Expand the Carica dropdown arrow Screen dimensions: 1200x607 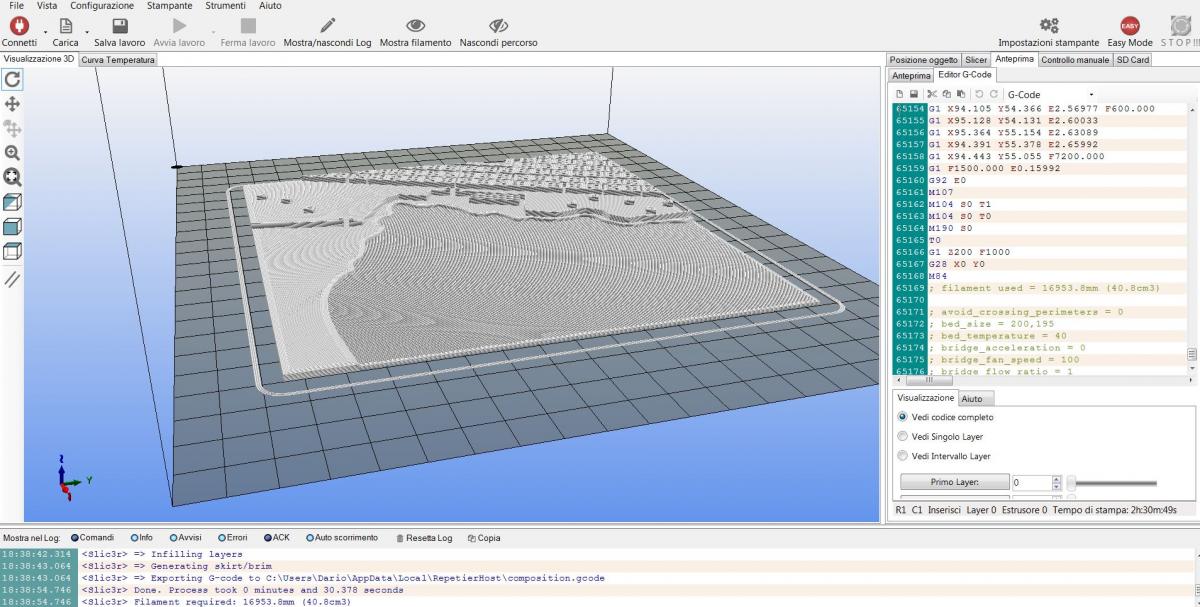point(86,31)
